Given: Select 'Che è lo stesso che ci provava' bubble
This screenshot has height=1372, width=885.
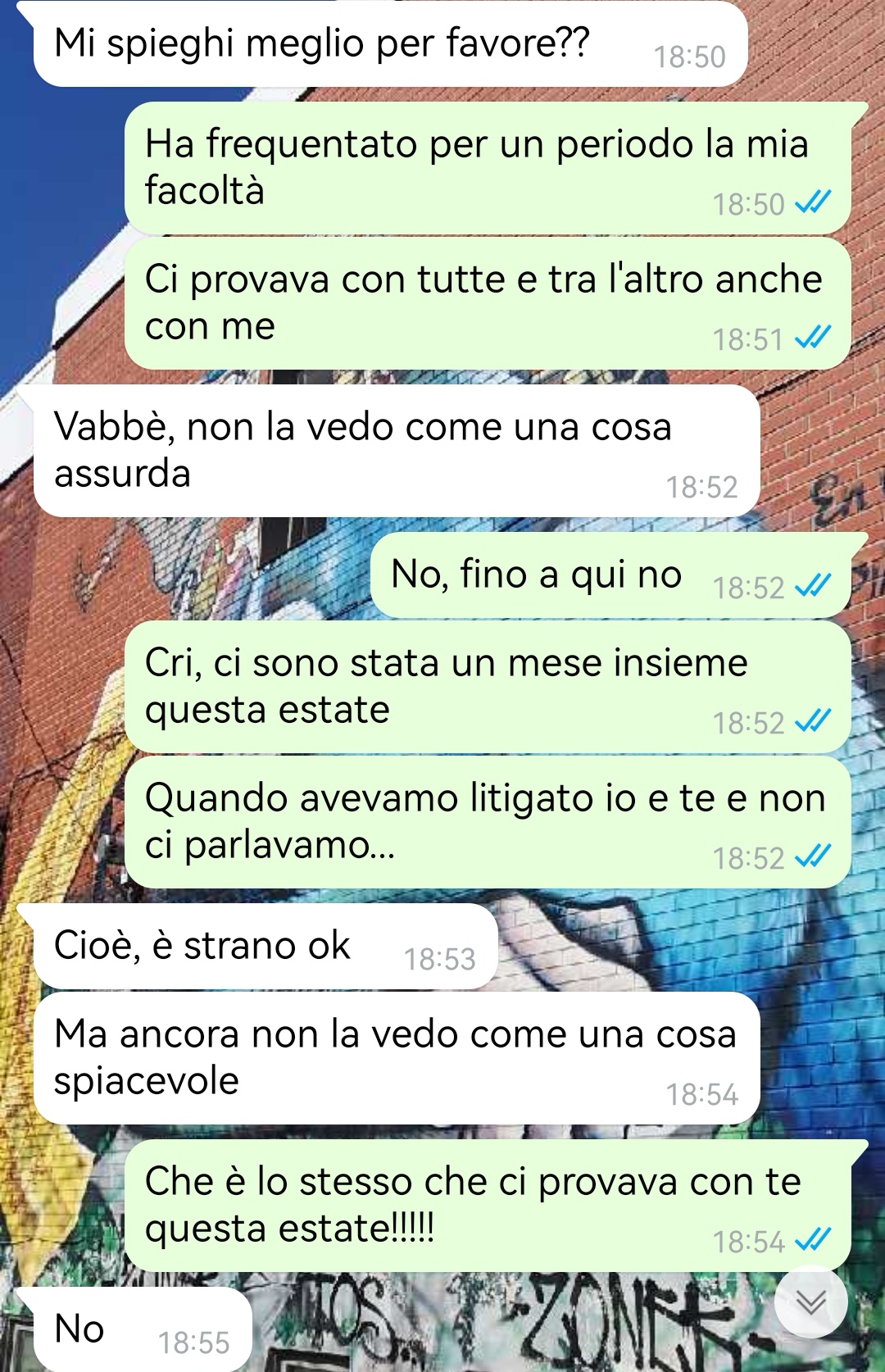Looking at the screenshot, I should [488, 1206].
